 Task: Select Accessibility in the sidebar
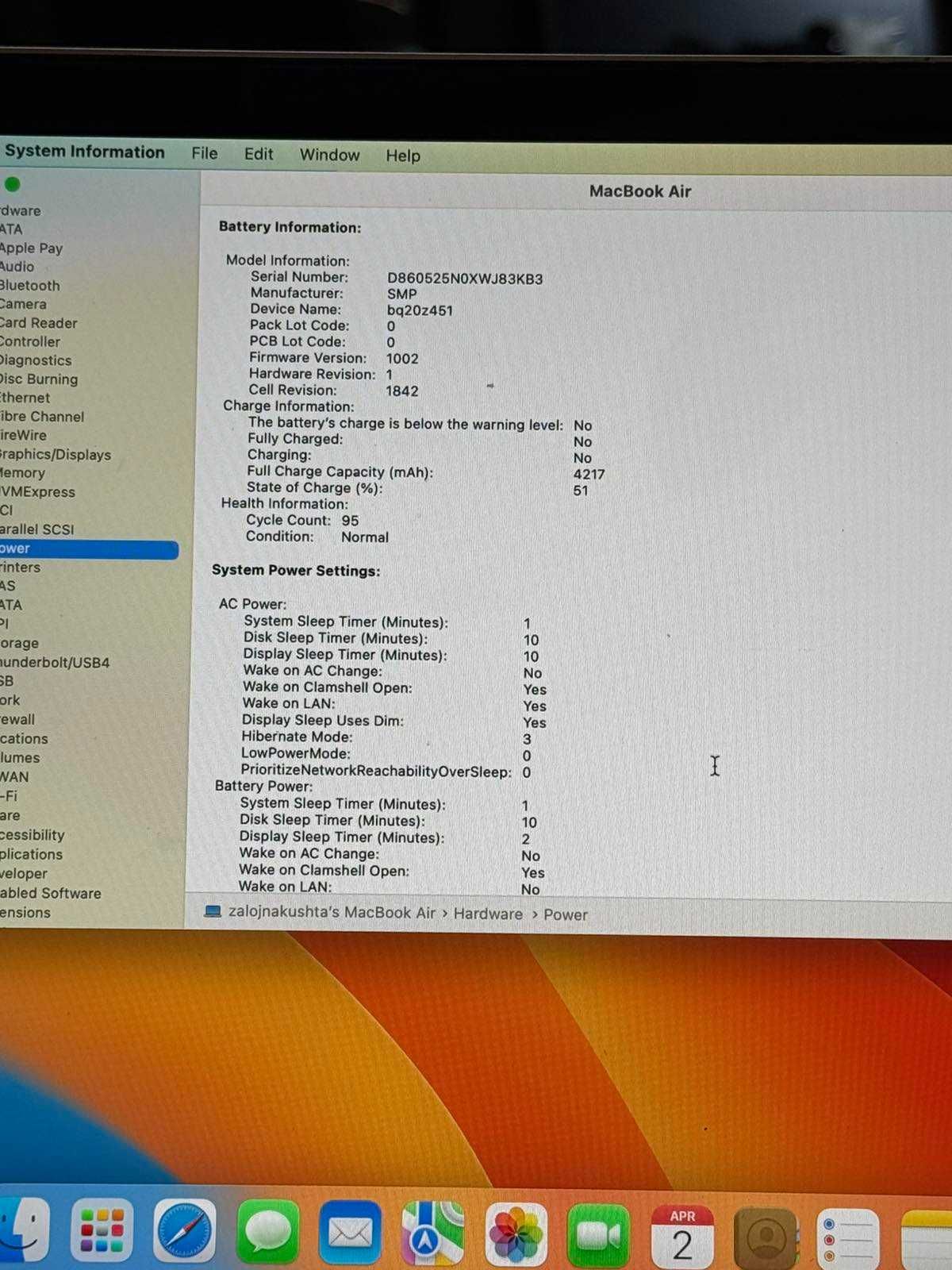click(x=32, y=835)
